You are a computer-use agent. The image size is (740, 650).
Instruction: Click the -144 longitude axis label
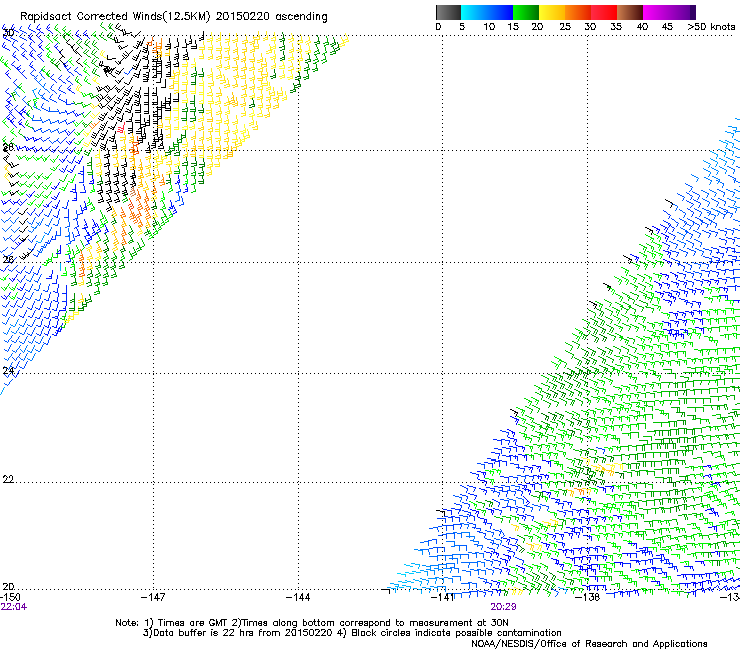click(x=298, y=597)
